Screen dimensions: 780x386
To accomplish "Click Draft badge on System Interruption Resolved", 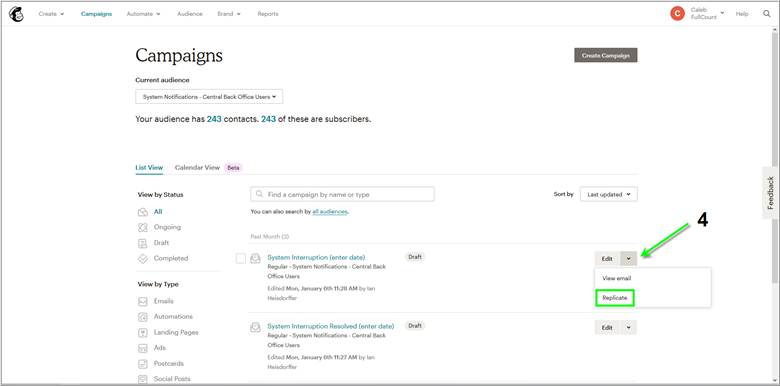I will [415, 326].
